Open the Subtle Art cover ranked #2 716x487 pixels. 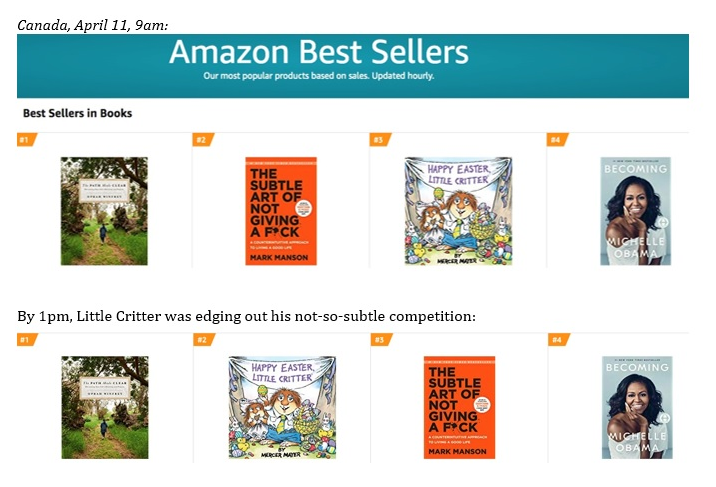click(x=281, y=211)
